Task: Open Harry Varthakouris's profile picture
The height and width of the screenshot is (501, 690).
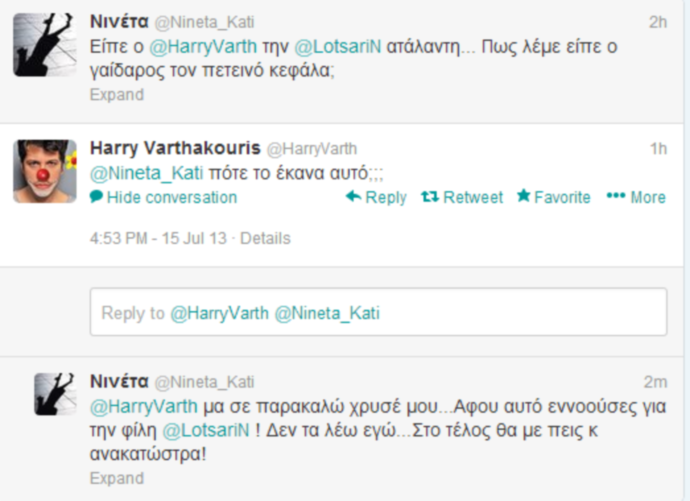Action: tap(45, 171)
